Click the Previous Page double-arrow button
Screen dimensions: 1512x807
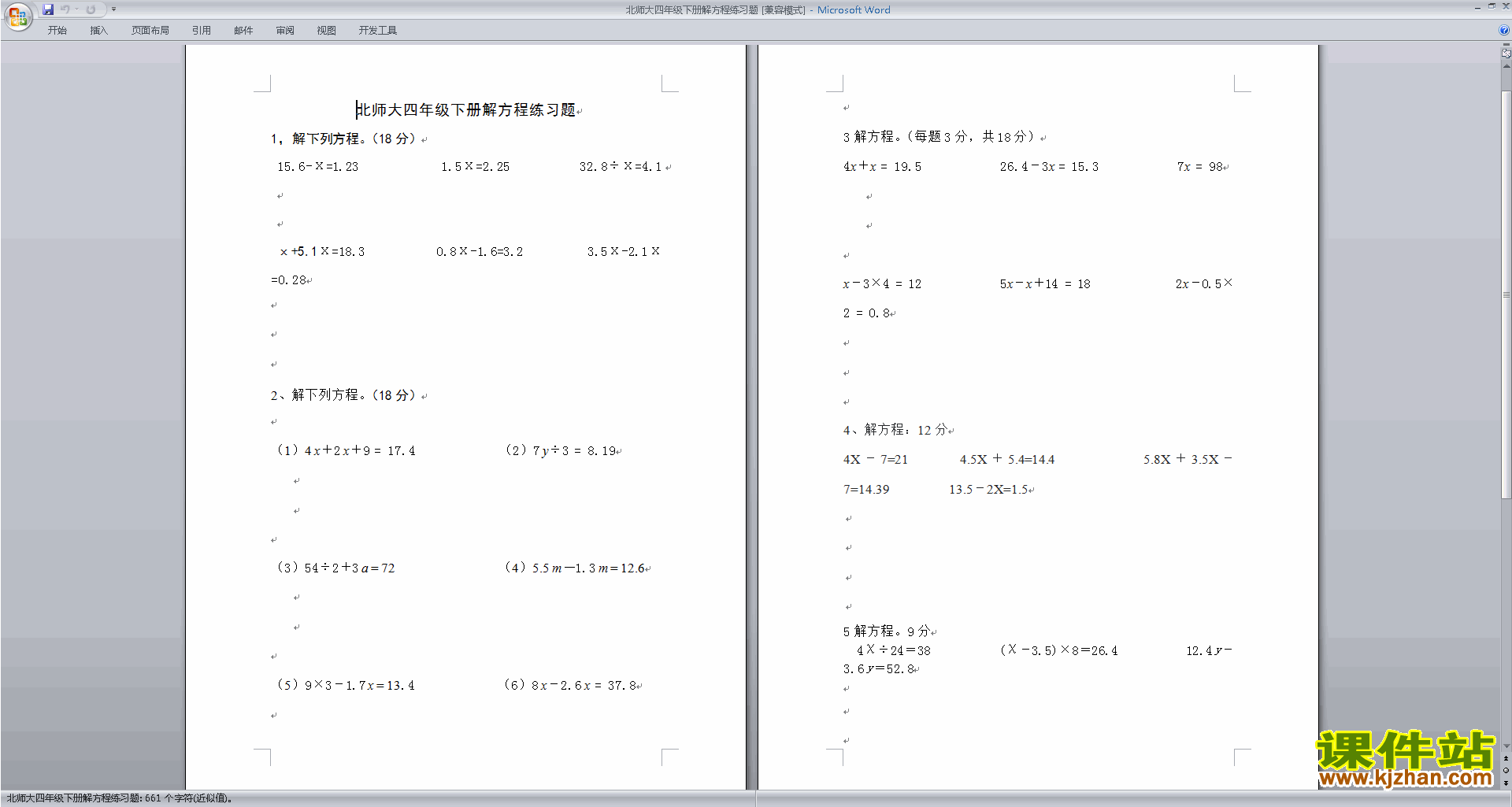coord(1506,759)
